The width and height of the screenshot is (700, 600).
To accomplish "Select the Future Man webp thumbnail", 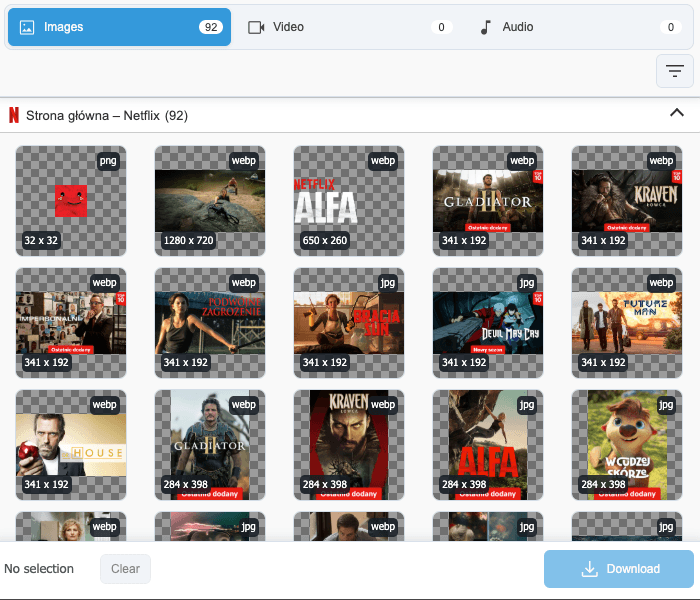I will point(627,323).
